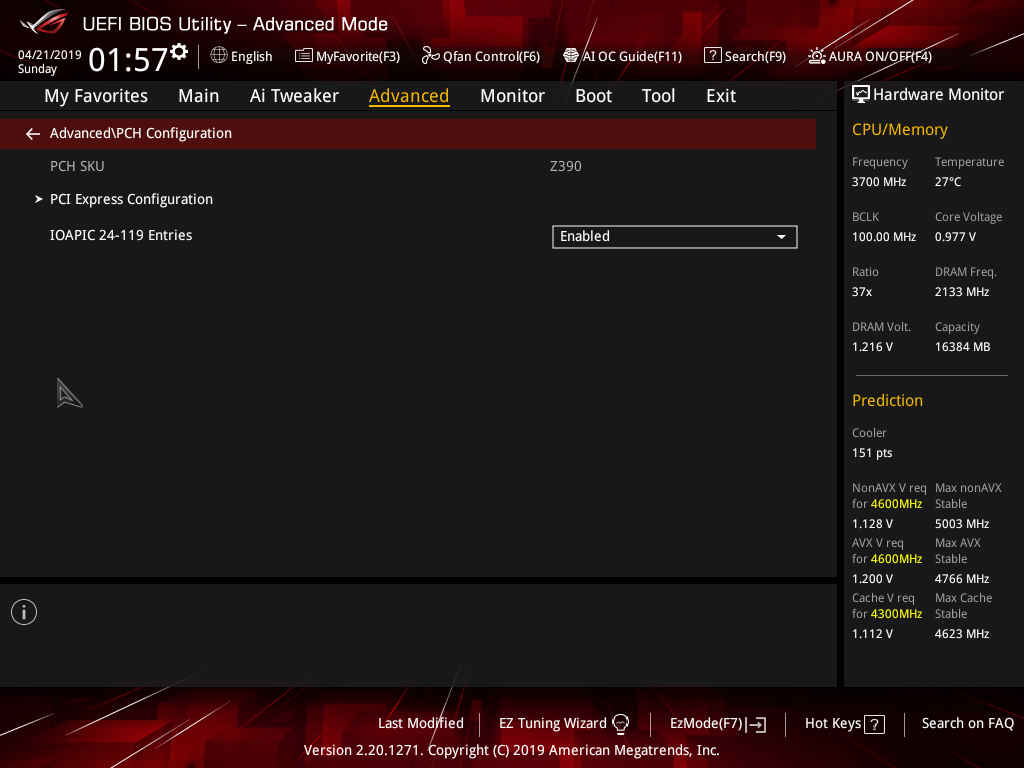Click the 2133 MHz DRAM frequency
Screen dimensions: 1024x768
pyautogui.click(x=961, y=292)
